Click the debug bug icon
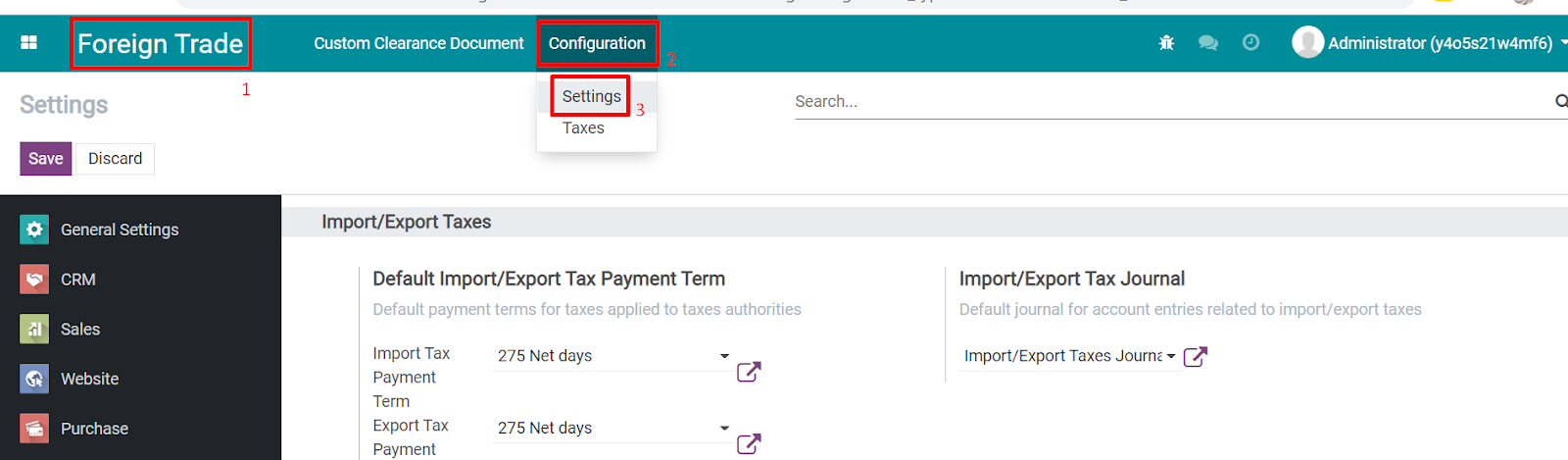The width and height of the screenshot is (1568, 460). pos(1166,43)
